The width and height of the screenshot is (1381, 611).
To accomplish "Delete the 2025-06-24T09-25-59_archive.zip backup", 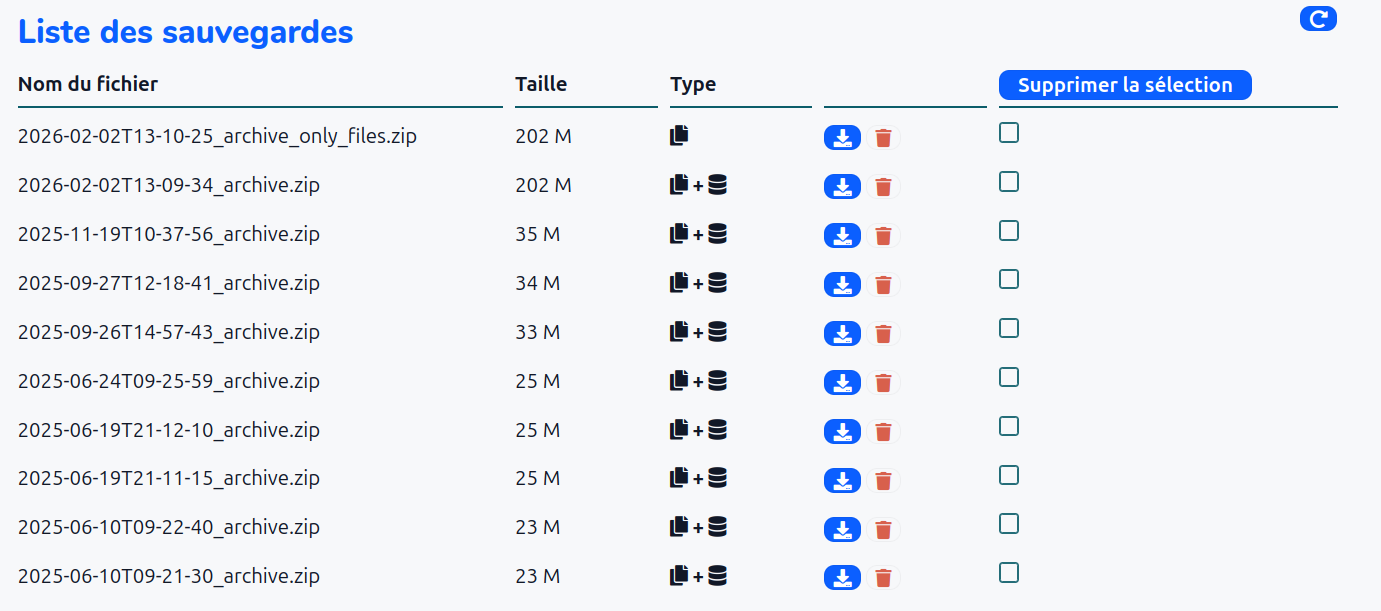I will (883, 383).
